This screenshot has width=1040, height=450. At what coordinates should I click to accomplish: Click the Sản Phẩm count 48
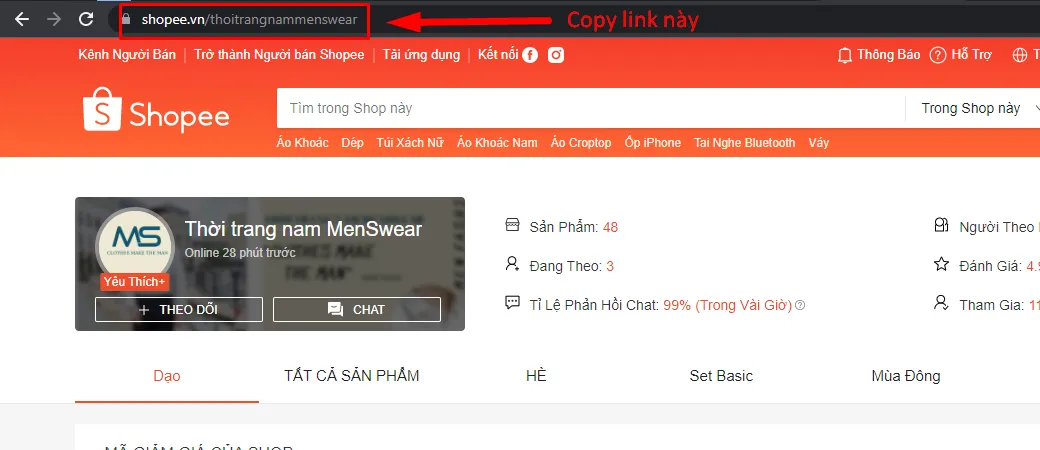click(x=610, y=227)
